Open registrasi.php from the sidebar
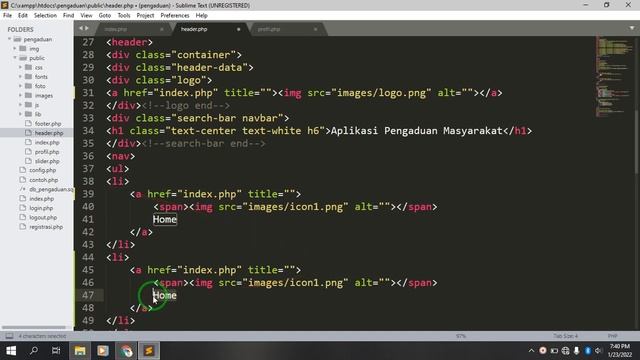The image size is (640, 360). (x=46, y=227)
